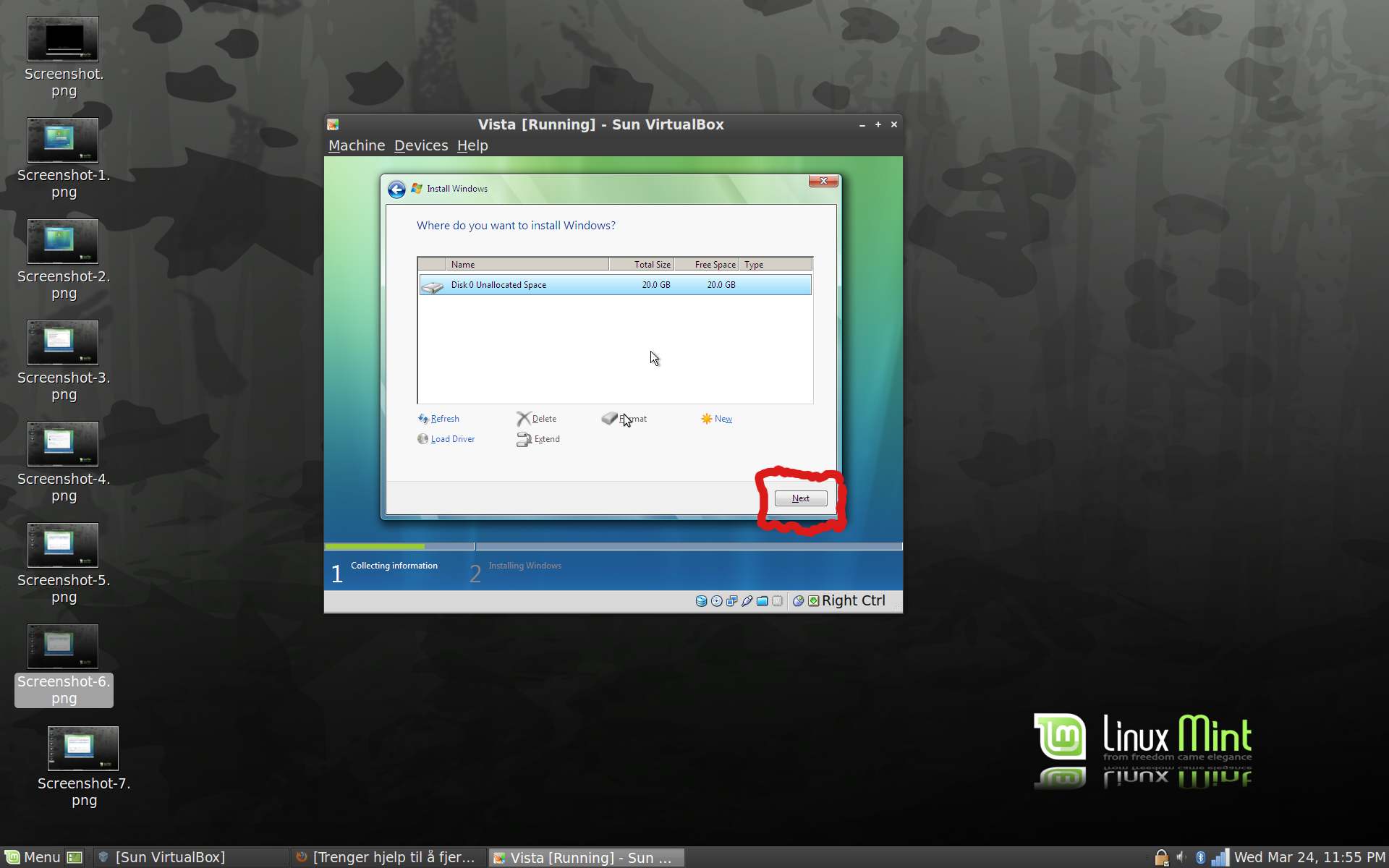1389x868 pixels.
Task: Click the Vista [Running] taskbar entry
Action: 586,858
